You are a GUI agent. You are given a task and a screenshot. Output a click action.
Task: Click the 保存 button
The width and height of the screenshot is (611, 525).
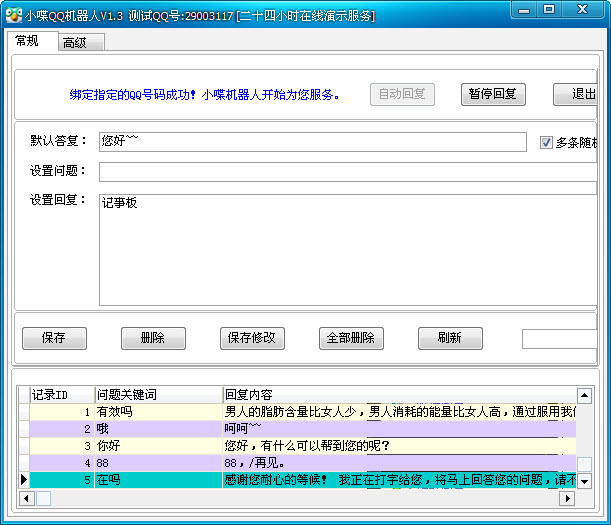click(54, 338)
